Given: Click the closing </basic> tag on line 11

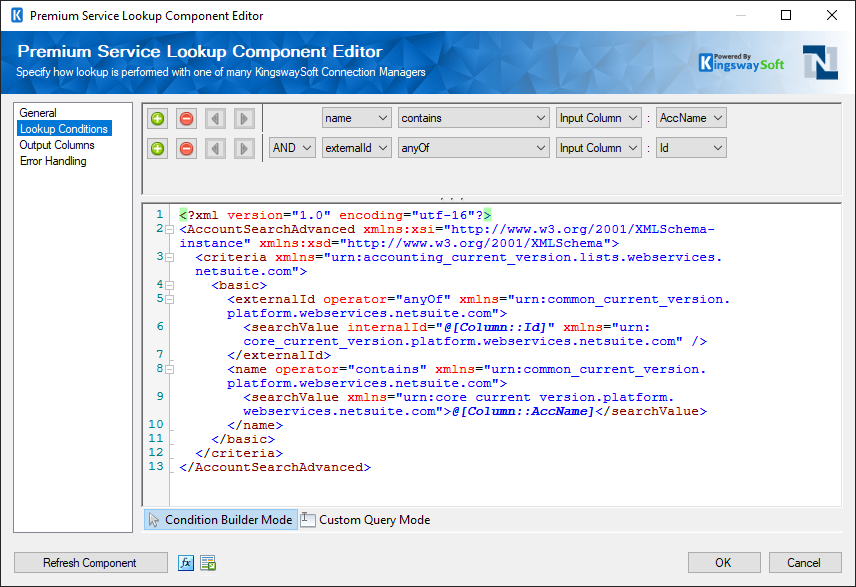Looking at the screenshot, I should pos(243,439).
